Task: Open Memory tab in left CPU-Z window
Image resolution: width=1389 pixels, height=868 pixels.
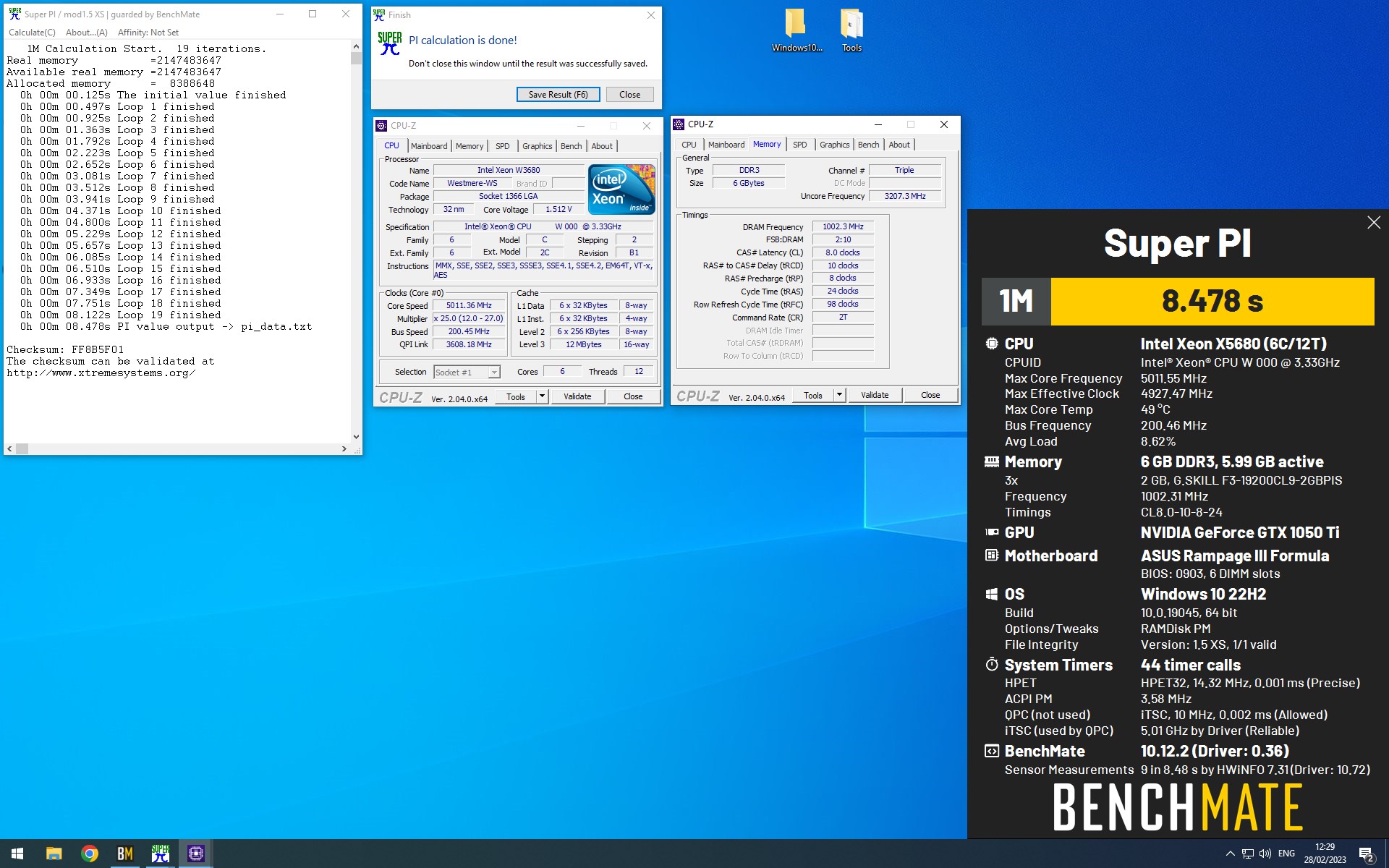Action: (x=470, y=146)
